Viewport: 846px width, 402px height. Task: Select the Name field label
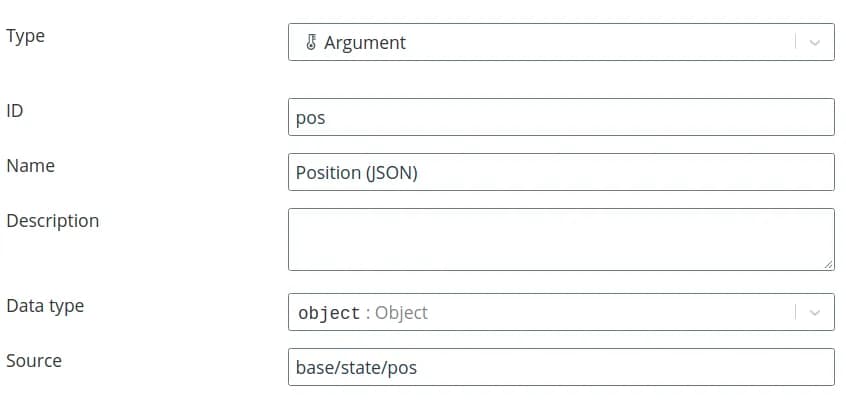click(31, 166)
